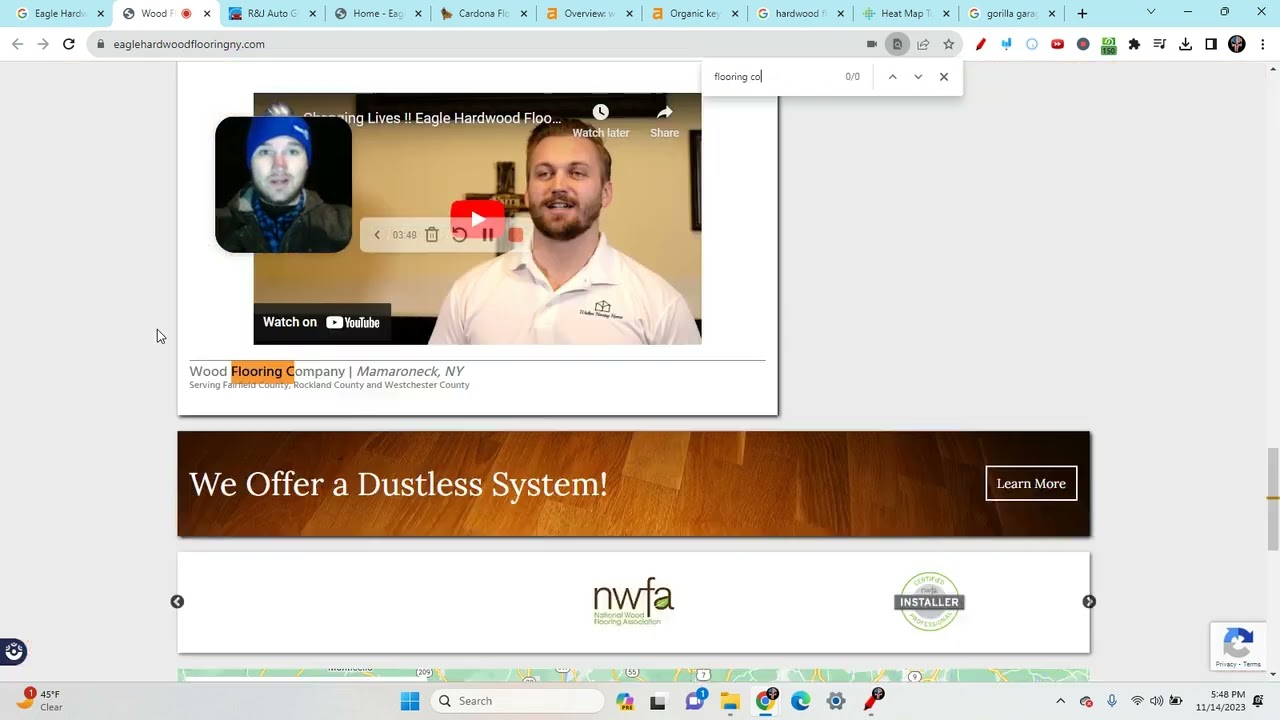Click the previous arrow on logo carousel
Image resolution: width=1280 pixels, height=720 pixels.
177,601
